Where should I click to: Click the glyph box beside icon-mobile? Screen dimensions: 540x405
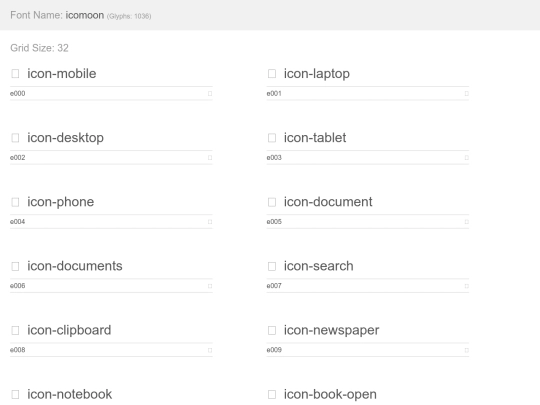pos(15,74)
